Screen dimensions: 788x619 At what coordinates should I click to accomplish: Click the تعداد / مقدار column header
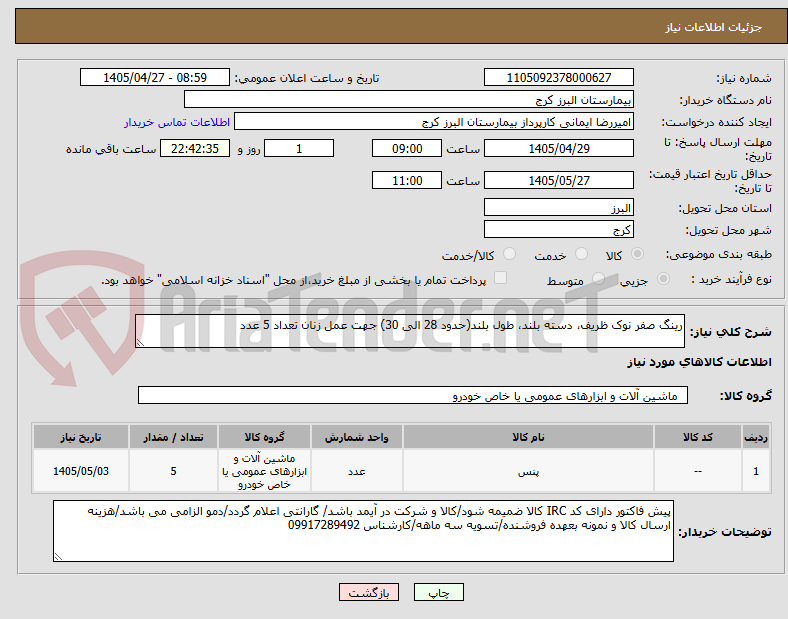(x=173, y=437)
